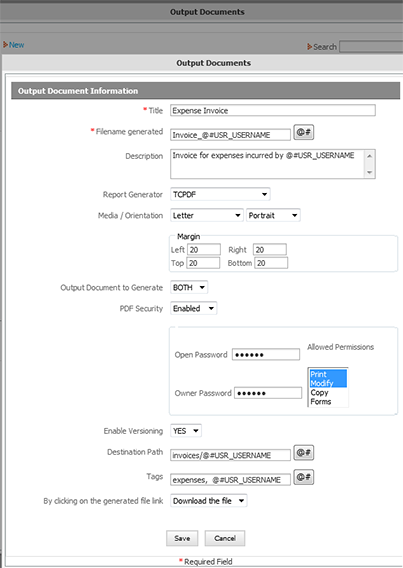The width and height of the screenshot is (403, 568).
Task: Click the Open Password field
Action: coord(266,355)
